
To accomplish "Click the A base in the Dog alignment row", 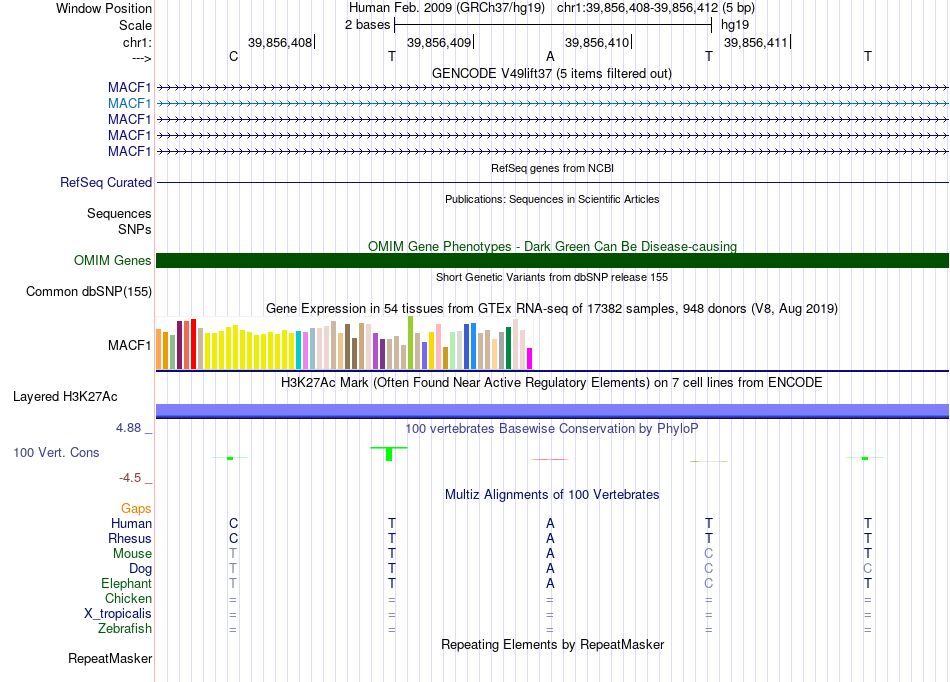I will point(550,569).
